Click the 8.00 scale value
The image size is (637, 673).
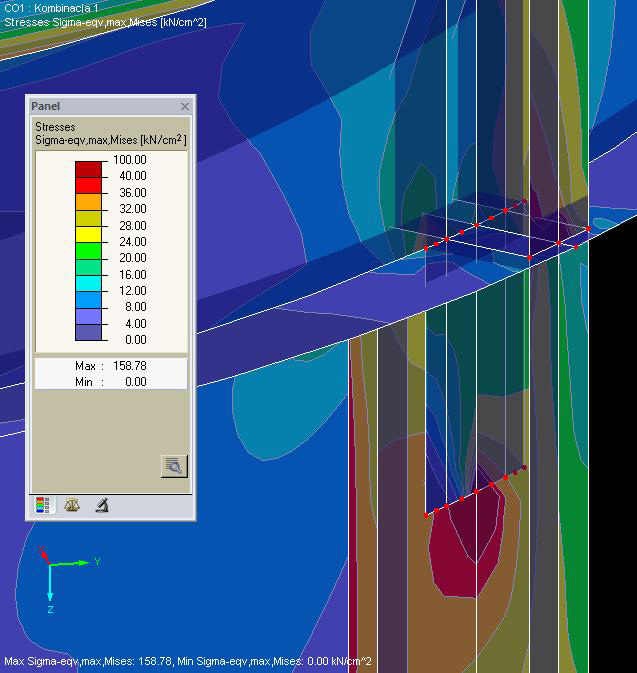point(136,307)
